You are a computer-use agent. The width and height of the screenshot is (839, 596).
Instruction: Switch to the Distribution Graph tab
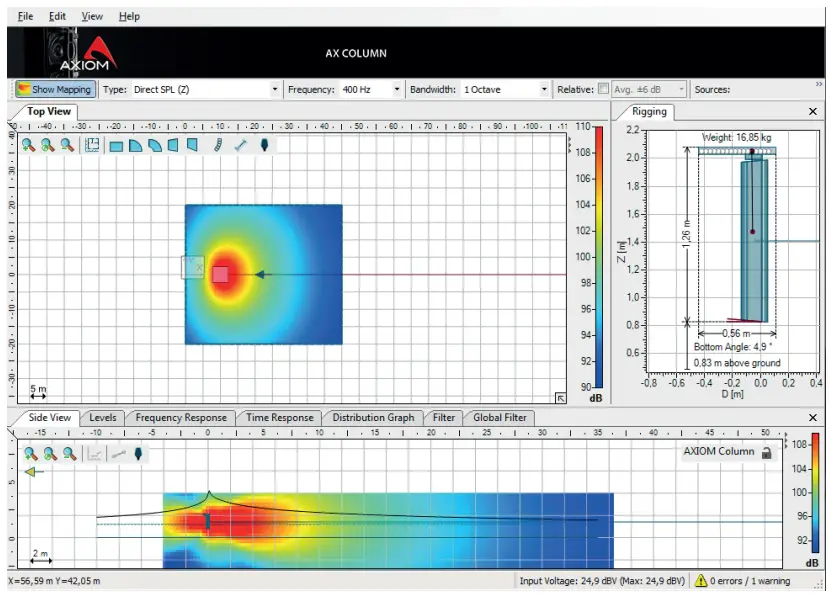click(x=373, y=417)
